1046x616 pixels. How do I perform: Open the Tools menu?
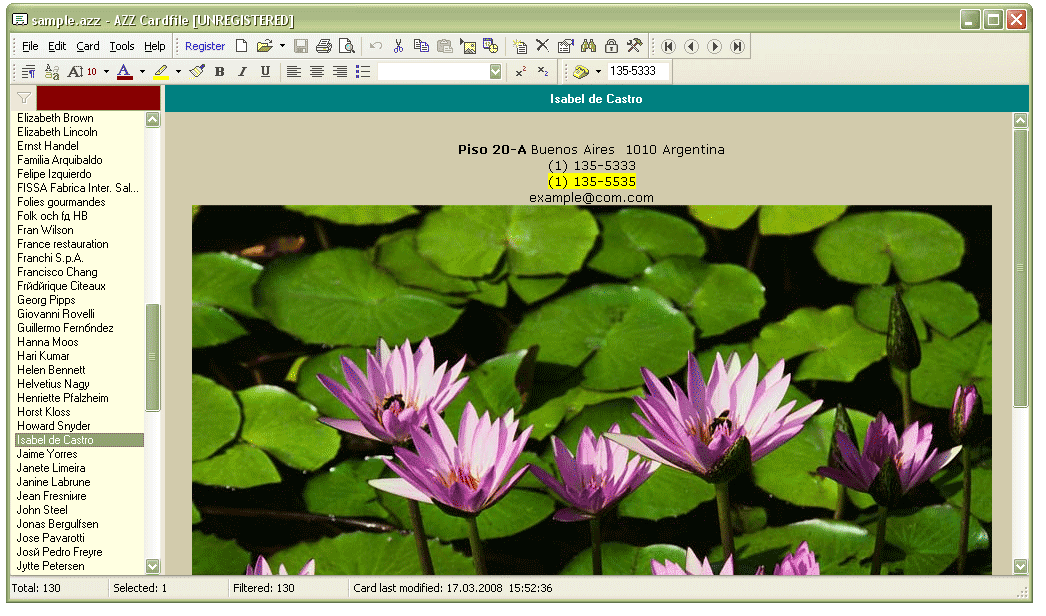121,46
